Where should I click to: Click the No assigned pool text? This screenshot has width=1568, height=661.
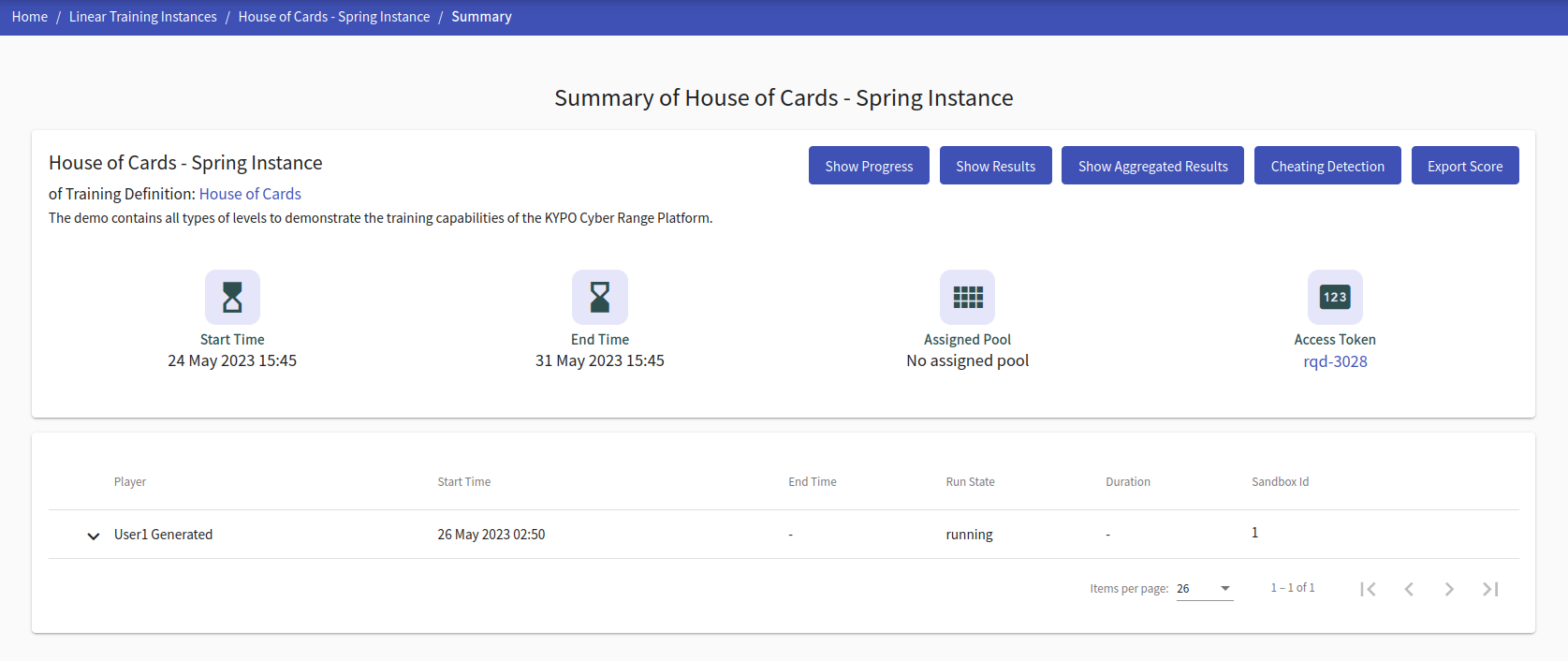[968, 360]
